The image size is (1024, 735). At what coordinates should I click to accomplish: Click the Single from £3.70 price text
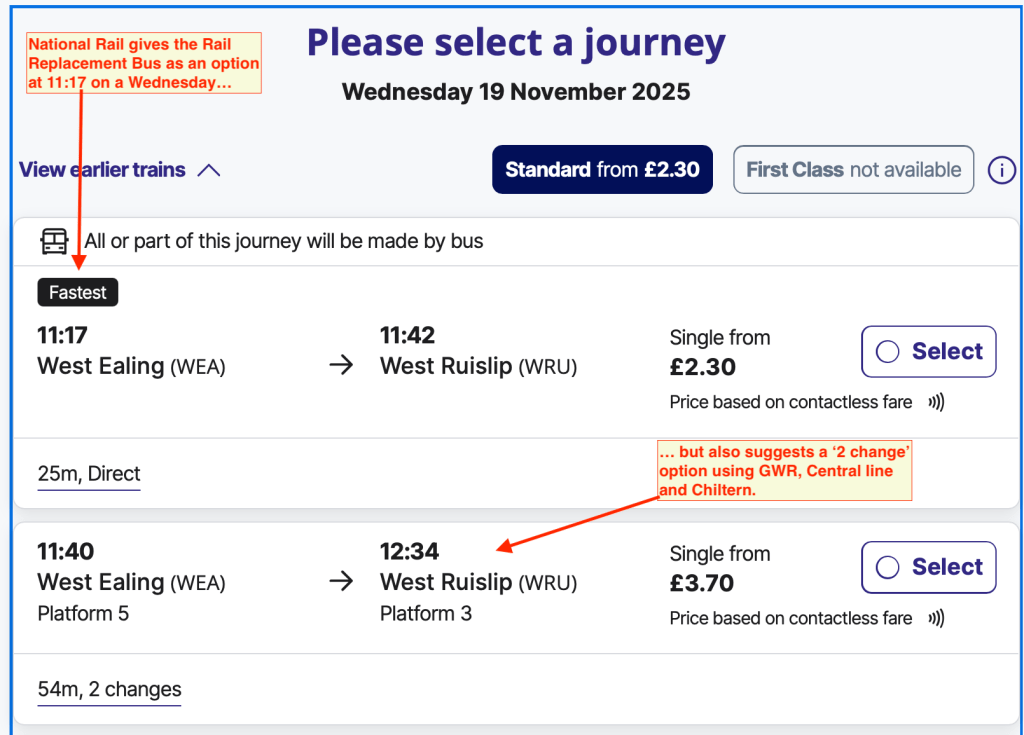click(x=720, y=569)
